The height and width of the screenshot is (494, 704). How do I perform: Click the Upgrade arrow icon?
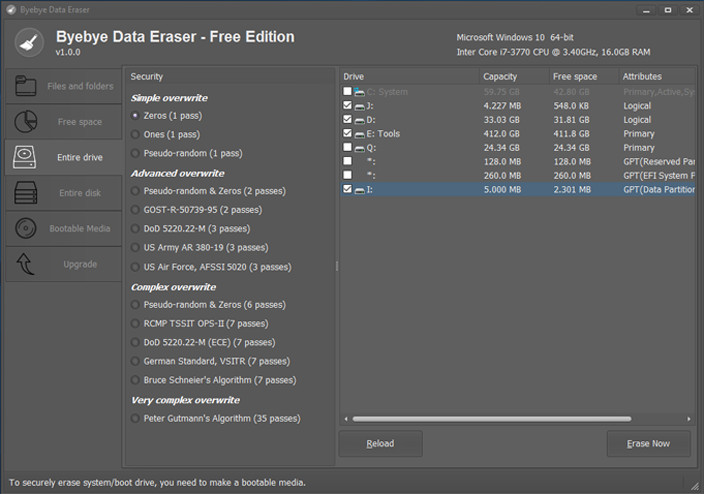26,264
